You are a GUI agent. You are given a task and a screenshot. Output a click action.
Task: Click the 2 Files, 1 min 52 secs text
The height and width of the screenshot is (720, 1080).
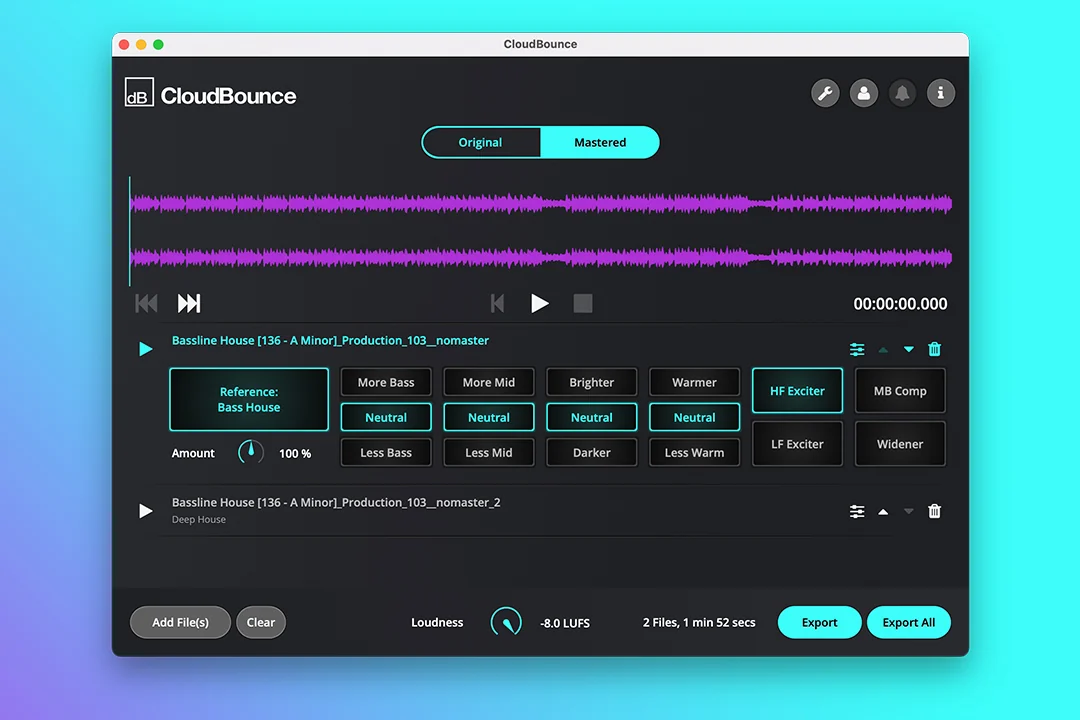[699, 622]
